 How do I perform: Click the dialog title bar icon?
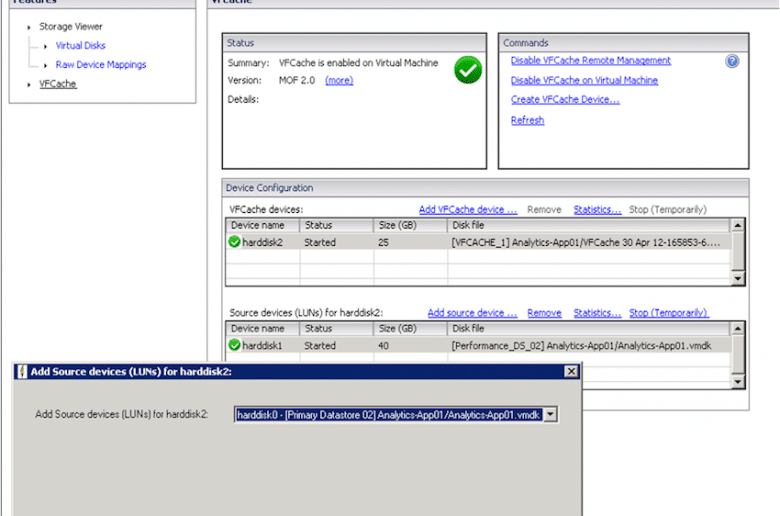(22, 372)
